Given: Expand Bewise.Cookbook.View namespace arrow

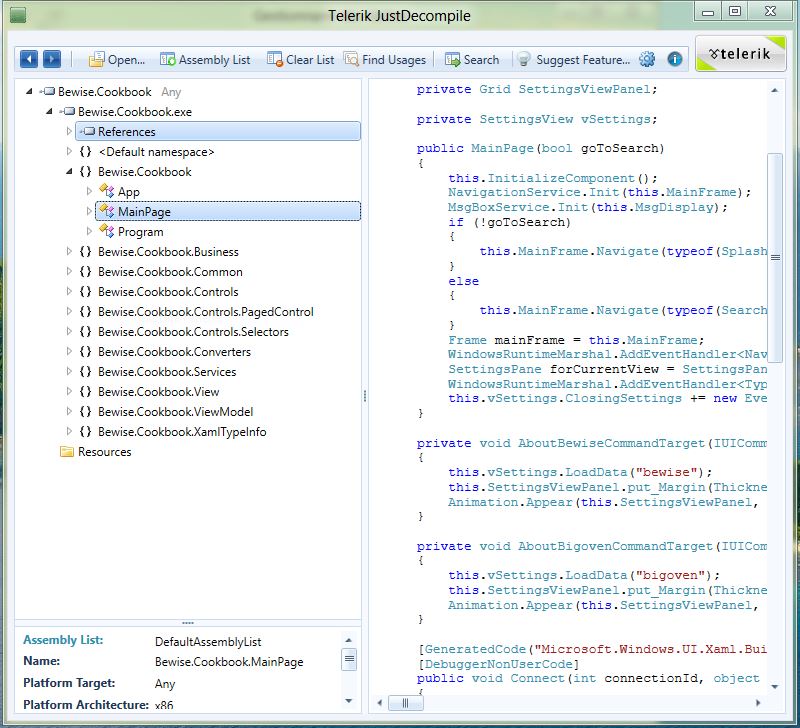Looking at the screenshot, I should 69,391.
